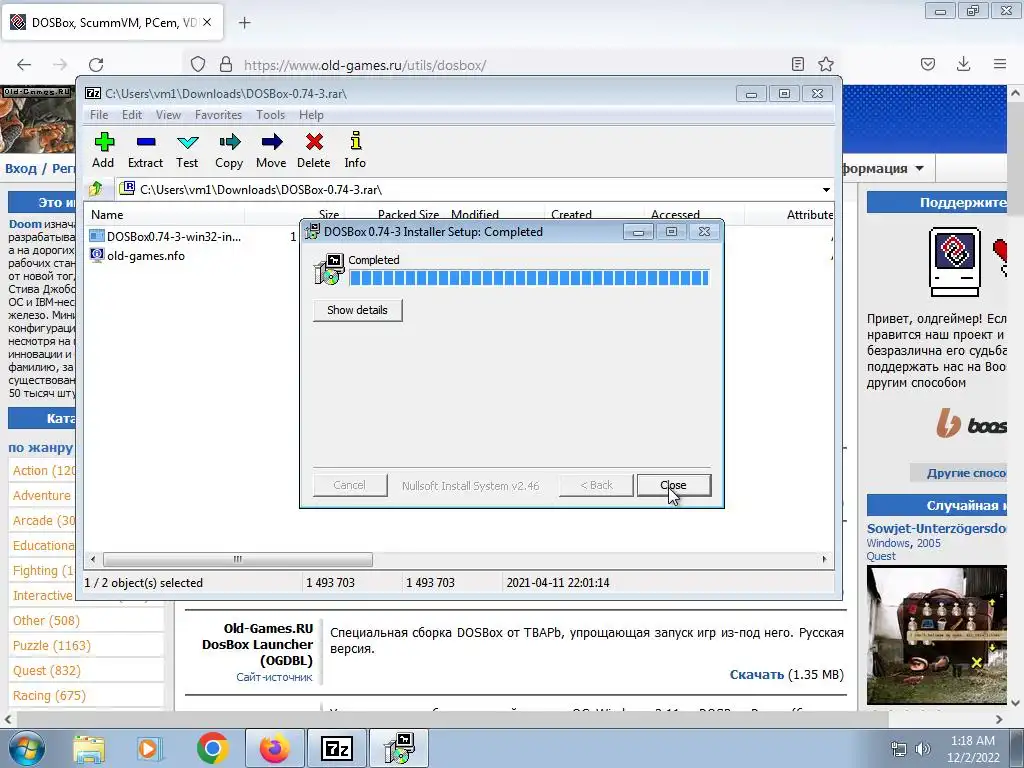Expand the 7-Zip address path dropdown
This screenshot has height=768, width=1024.
(826, 189)
